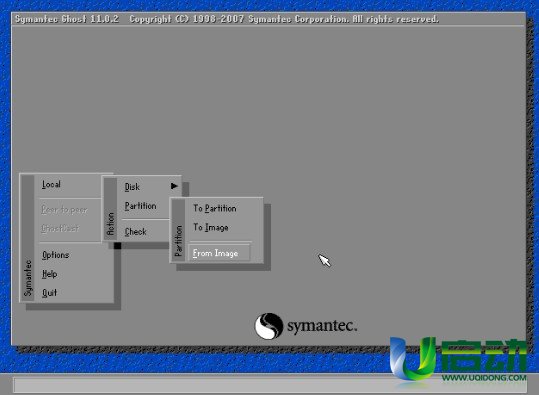Choose To Partition menu entry
Viewport: 539px width, 395px height.
pyautogui.click(x=214, y=208)
